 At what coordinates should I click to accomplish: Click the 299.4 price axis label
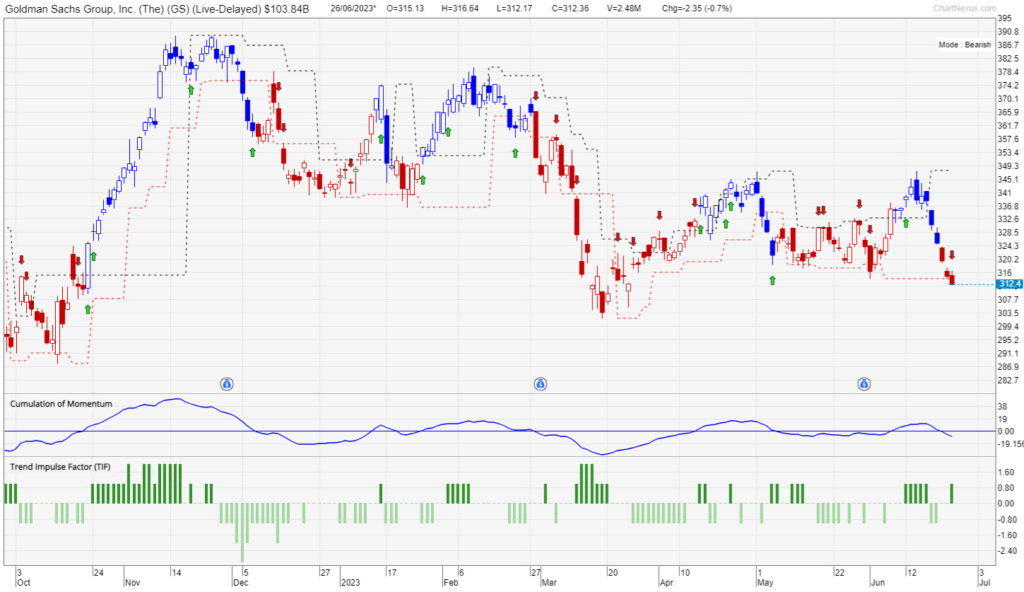(1008, 327)
